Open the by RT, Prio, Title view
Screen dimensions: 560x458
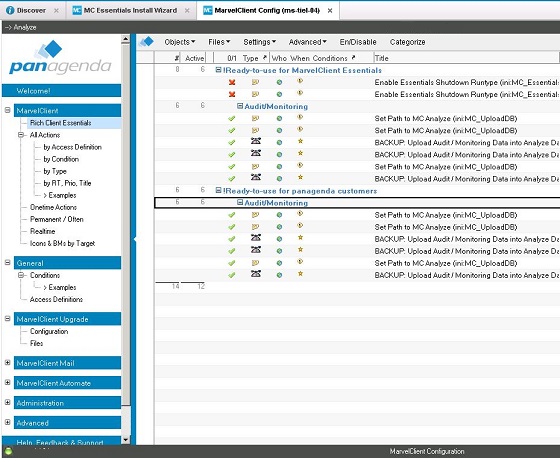(x=67, y=183)
